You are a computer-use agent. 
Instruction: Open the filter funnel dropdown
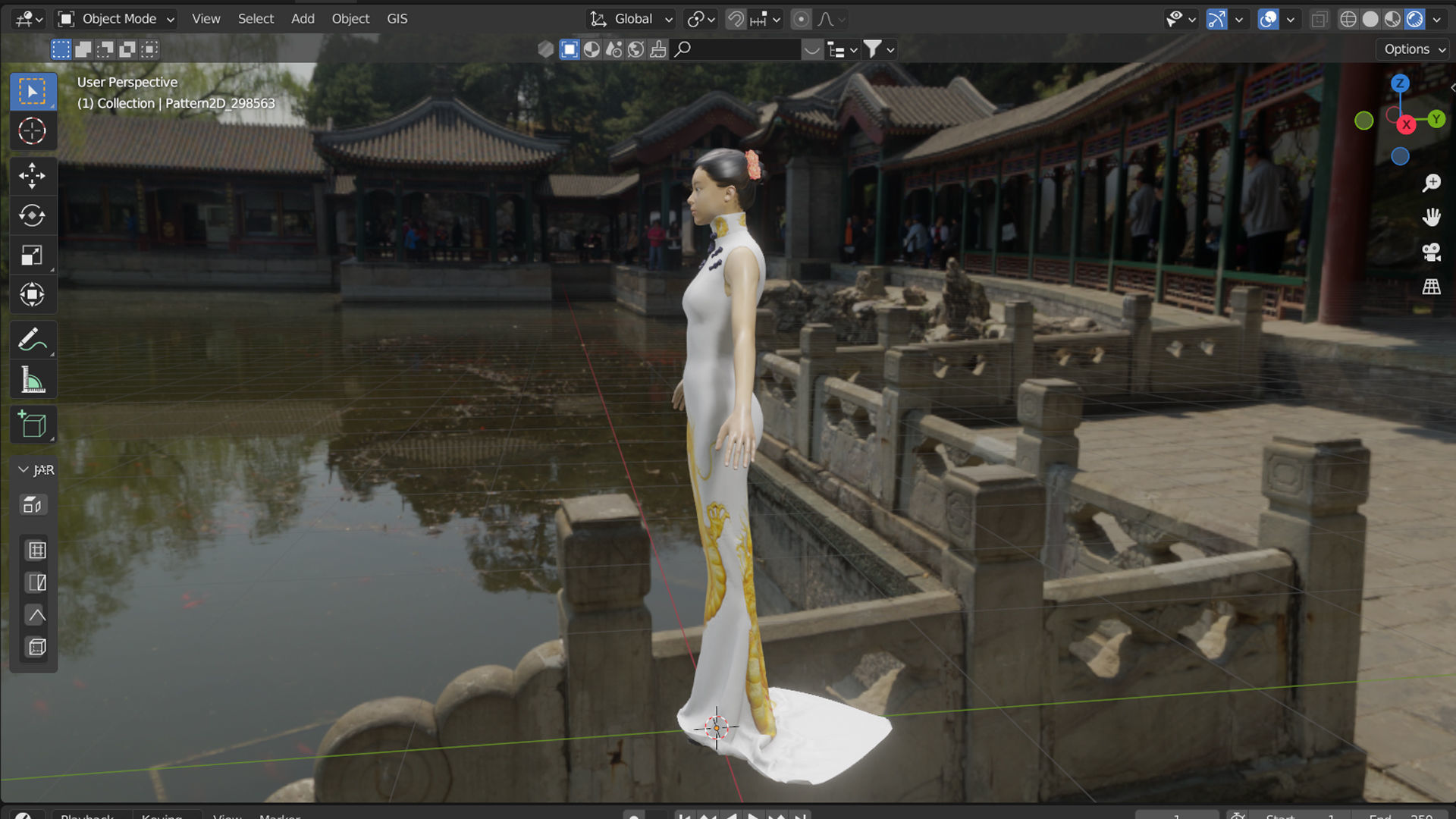click(x=880, y=49)
